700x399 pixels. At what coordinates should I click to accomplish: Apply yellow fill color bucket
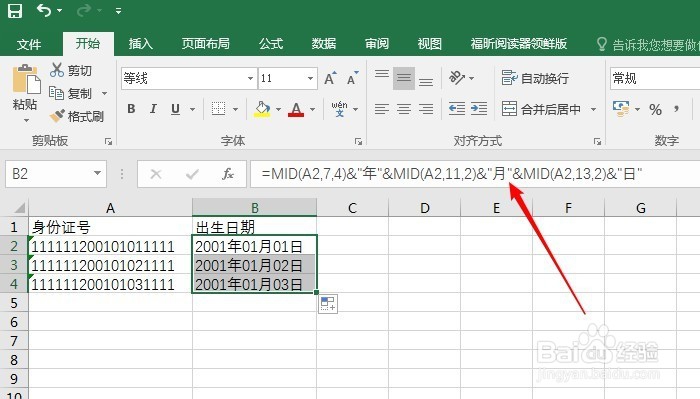coord(262,108)
